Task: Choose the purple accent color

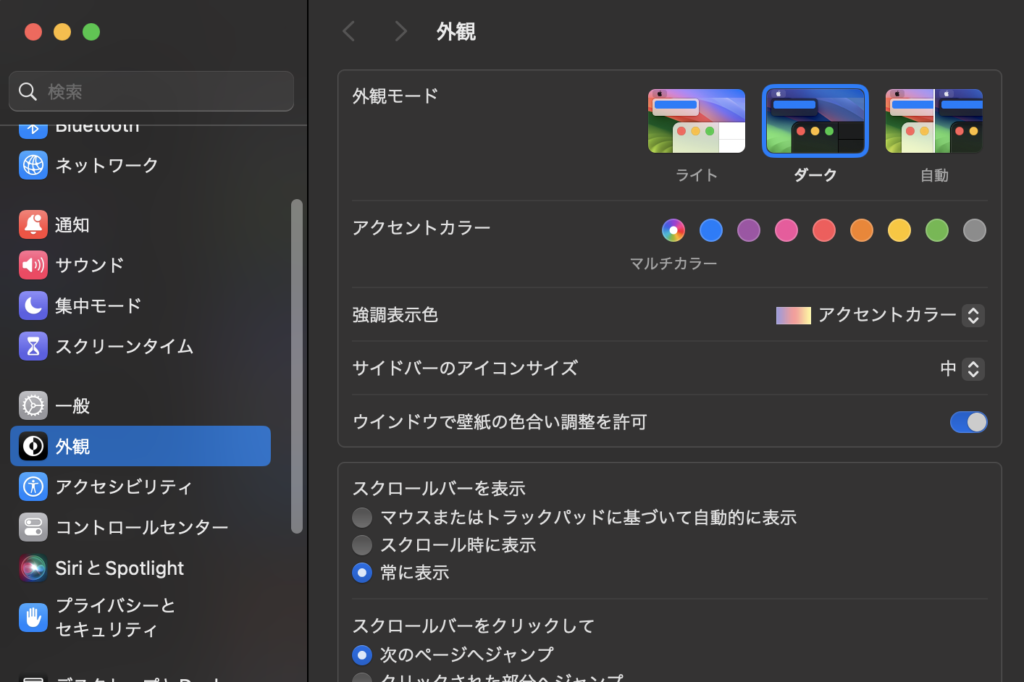Action: (748, 230)
